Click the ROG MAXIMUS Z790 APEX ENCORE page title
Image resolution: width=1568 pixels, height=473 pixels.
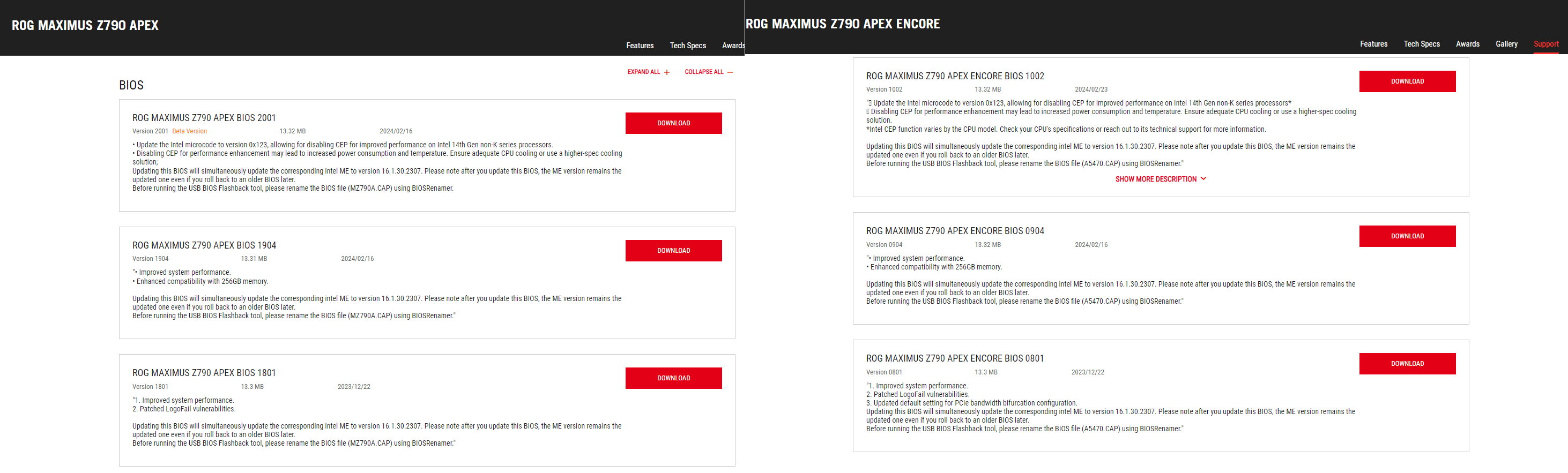tap(843, 24)
